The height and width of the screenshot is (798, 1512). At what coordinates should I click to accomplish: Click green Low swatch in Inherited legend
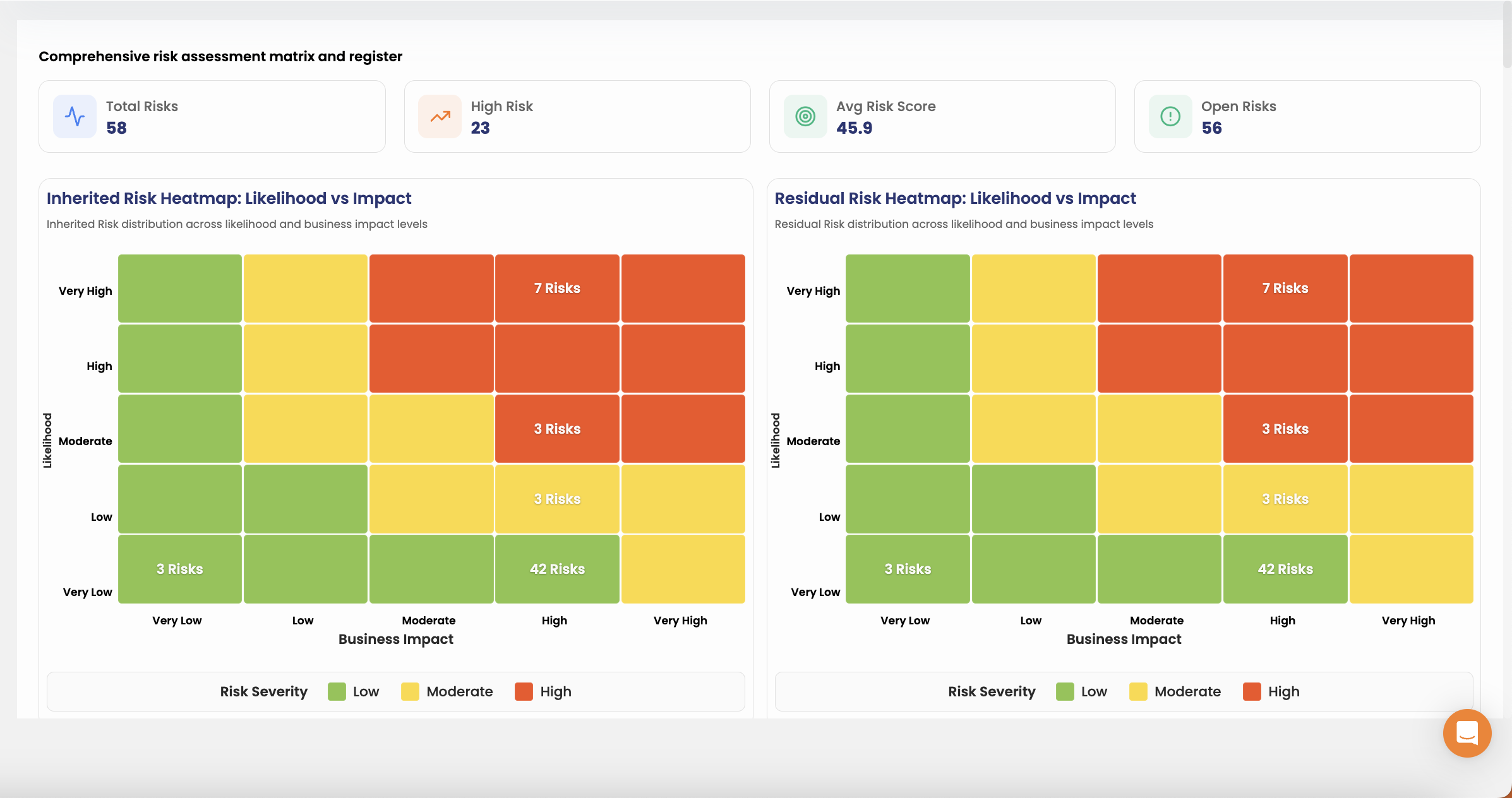point(337,692)
